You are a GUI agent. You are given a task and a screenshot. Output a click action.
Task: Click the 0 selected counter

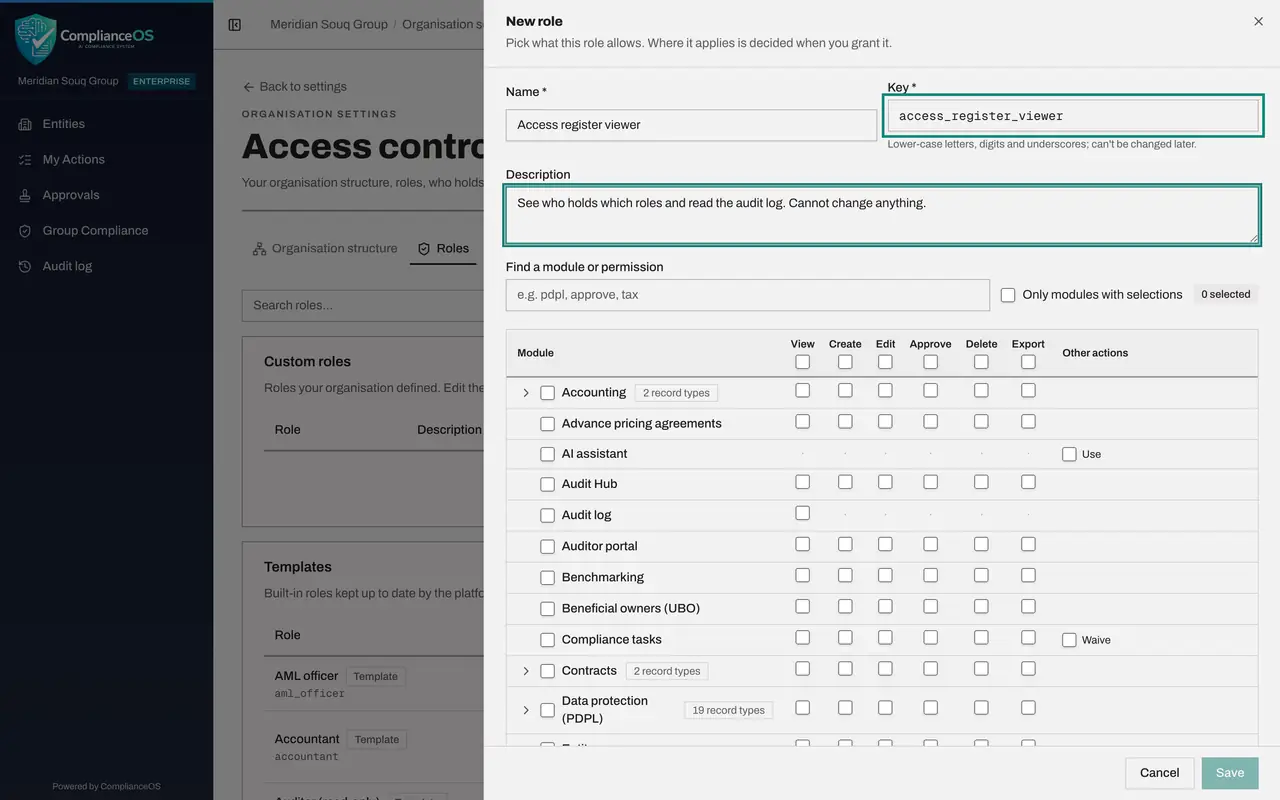1226,295
